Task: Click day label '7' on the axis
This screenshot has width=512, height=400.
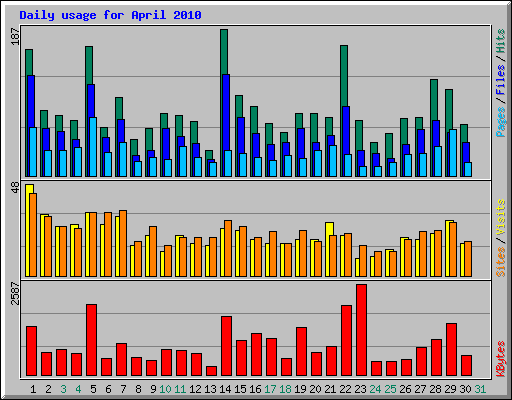Action: tap(123, 389)
